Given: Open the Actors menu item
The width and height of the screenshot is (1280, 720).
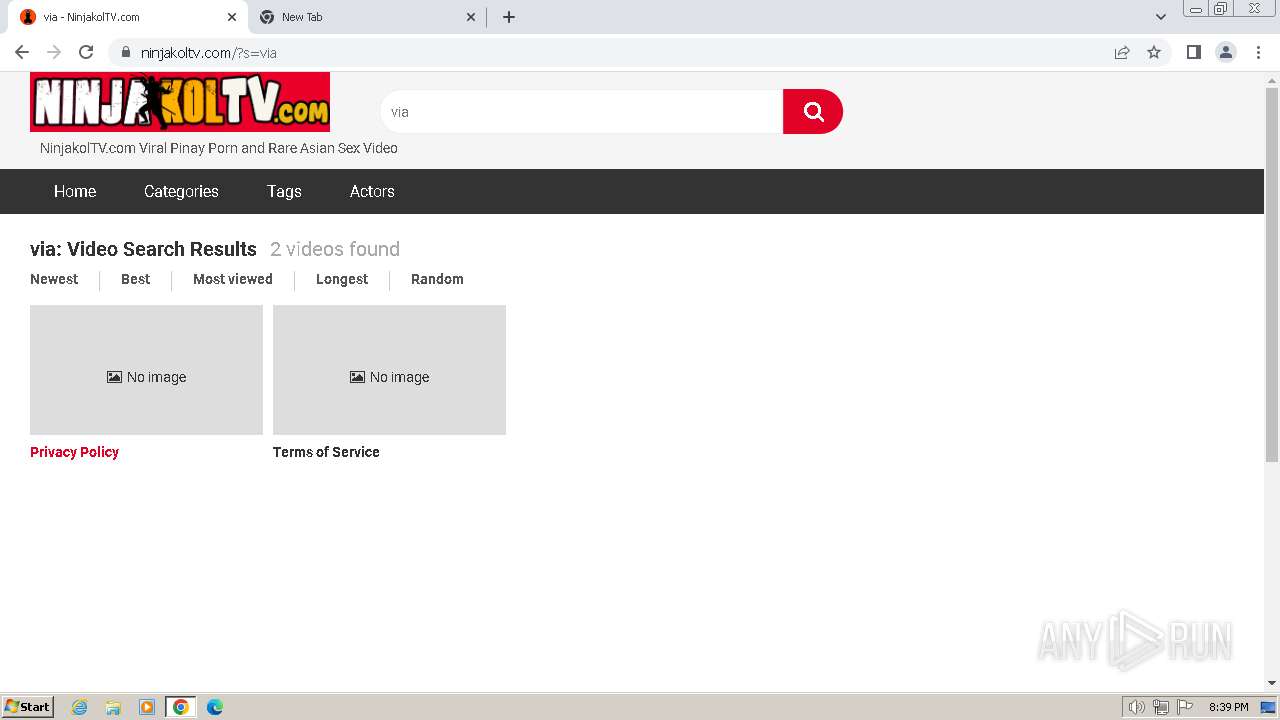Looking at the screenshot, I should pos(372,191).
